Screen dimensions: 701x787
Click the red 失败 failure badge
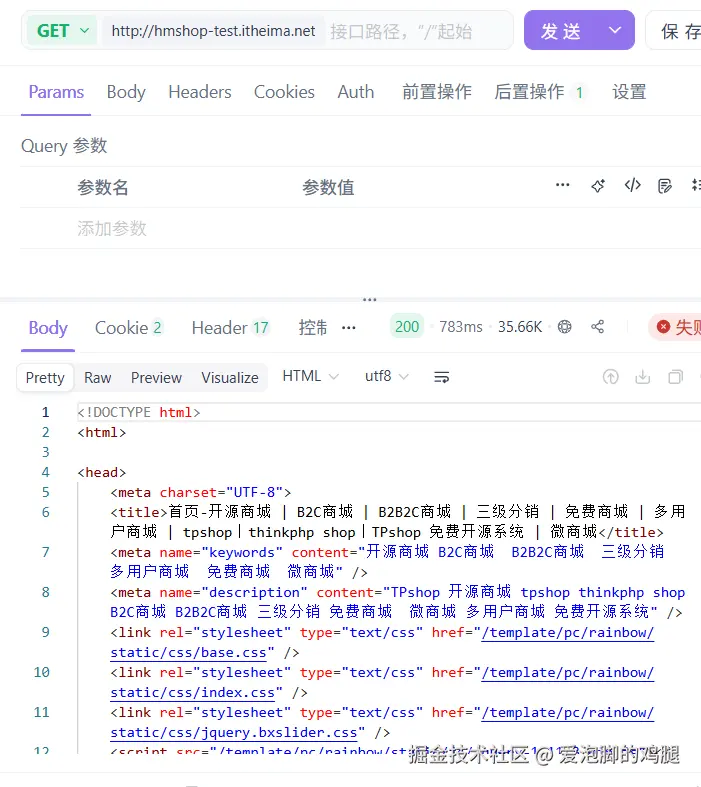pos(675,327)
